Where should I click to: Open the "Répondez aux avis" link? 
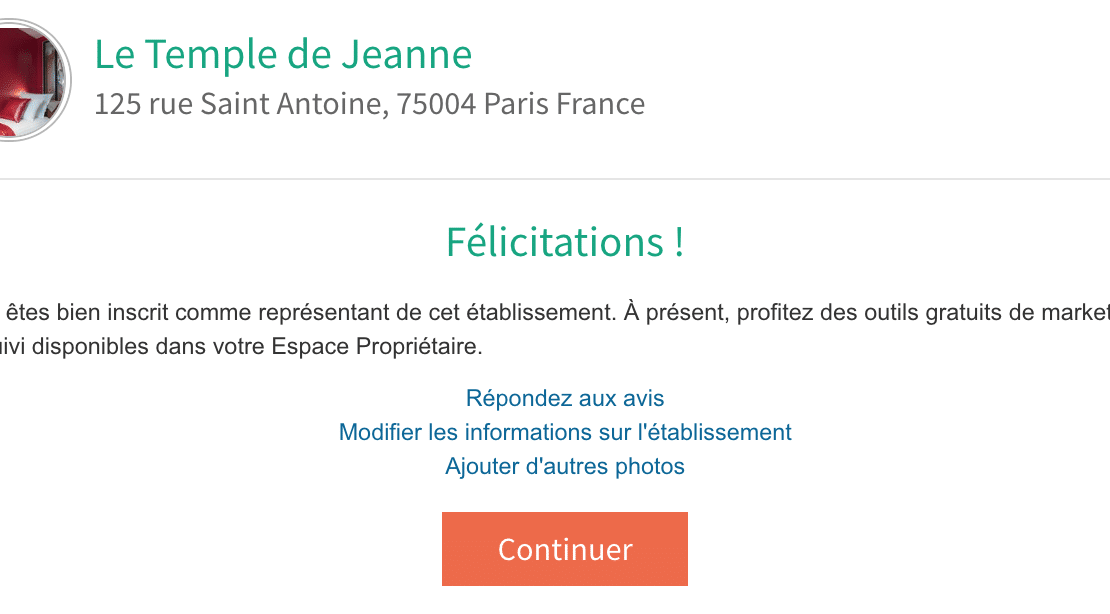tap(565, 398)
